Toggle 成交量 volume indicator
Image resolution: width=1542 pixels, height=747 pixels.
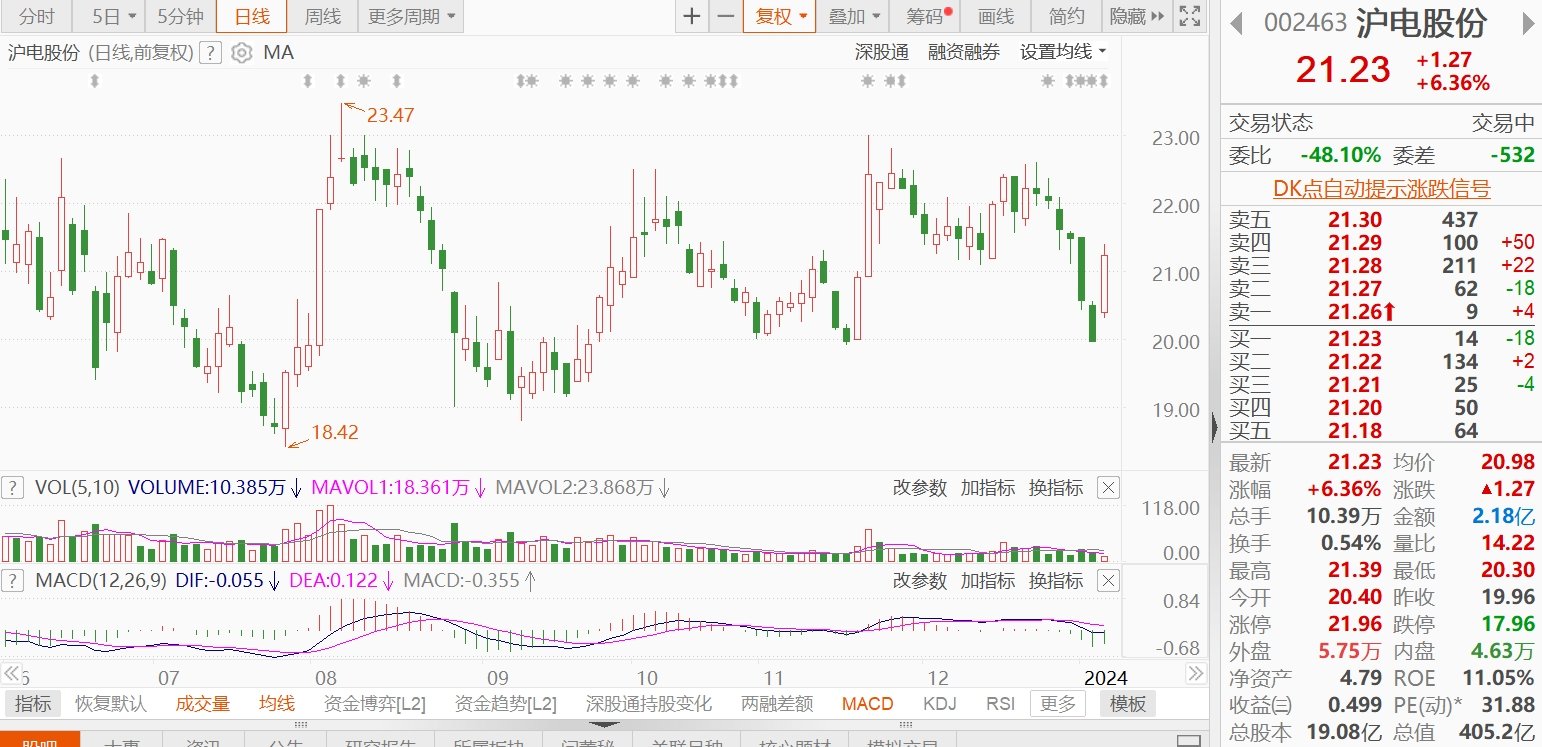pyautogui.click(x=203, y=704)
